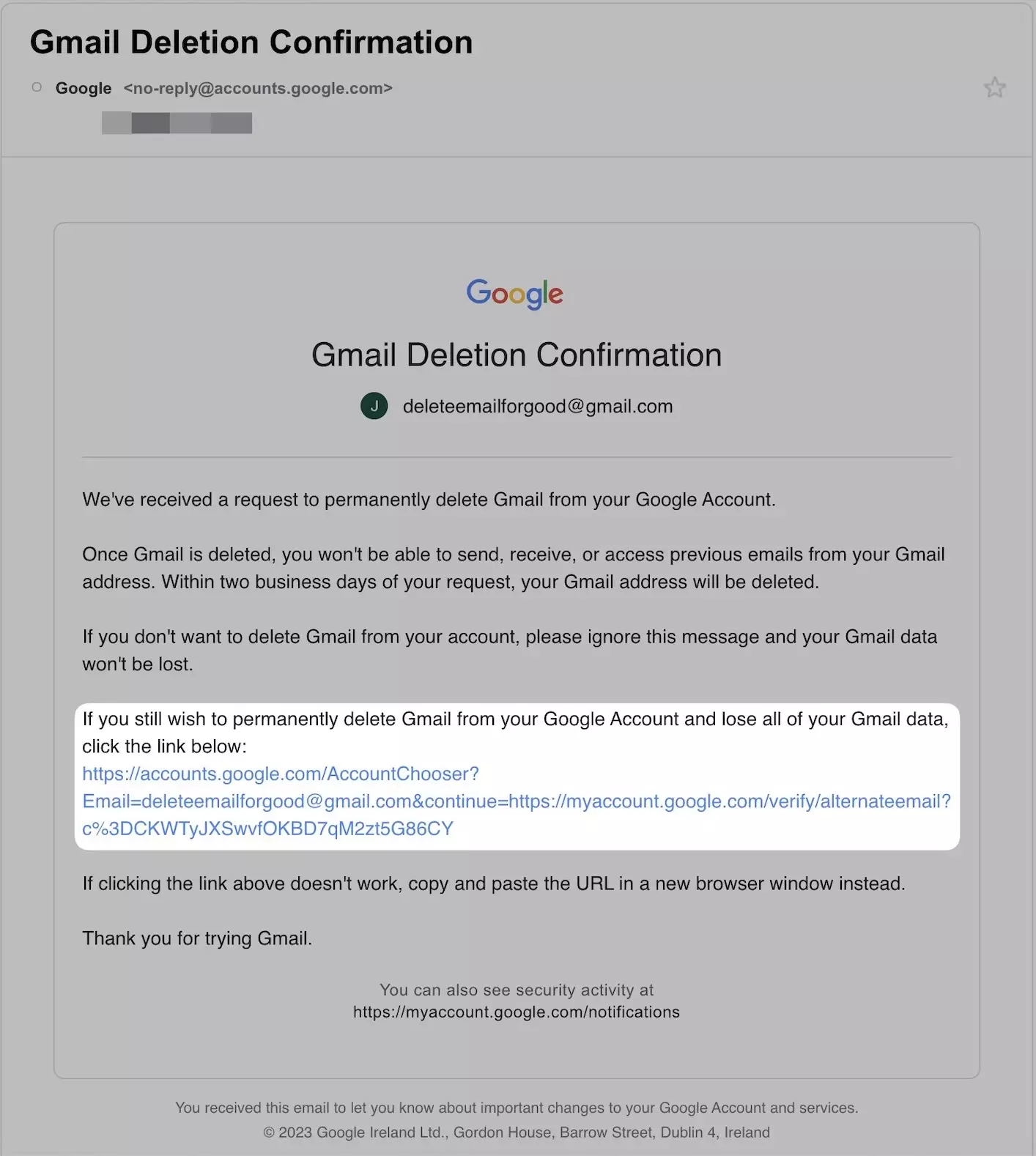The image size is (1036, 1156).
Task: Click 'You can also see security activity' text
Action: [x=517, y=990]
